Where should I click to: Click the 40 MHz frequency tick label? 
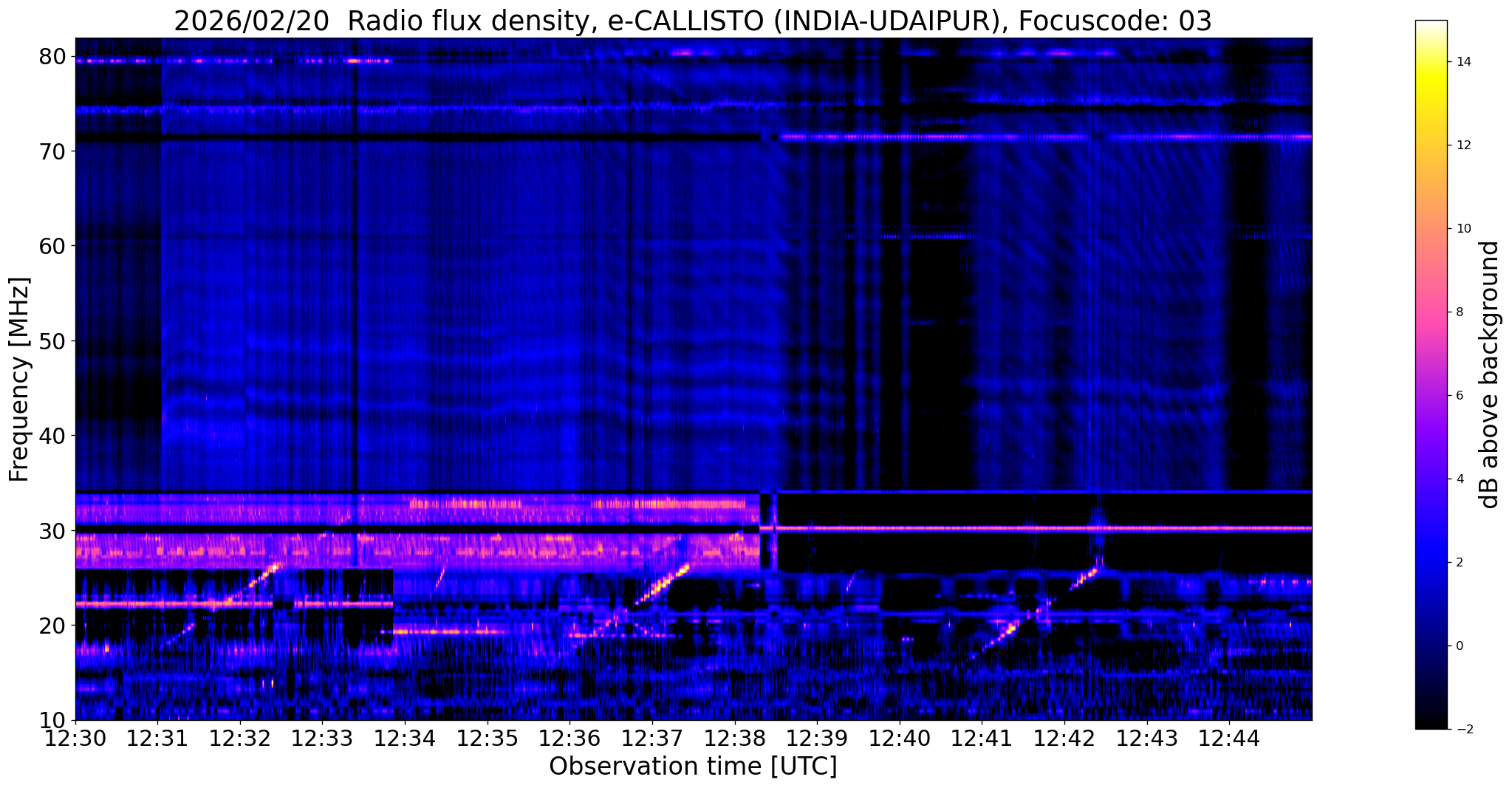52,436
